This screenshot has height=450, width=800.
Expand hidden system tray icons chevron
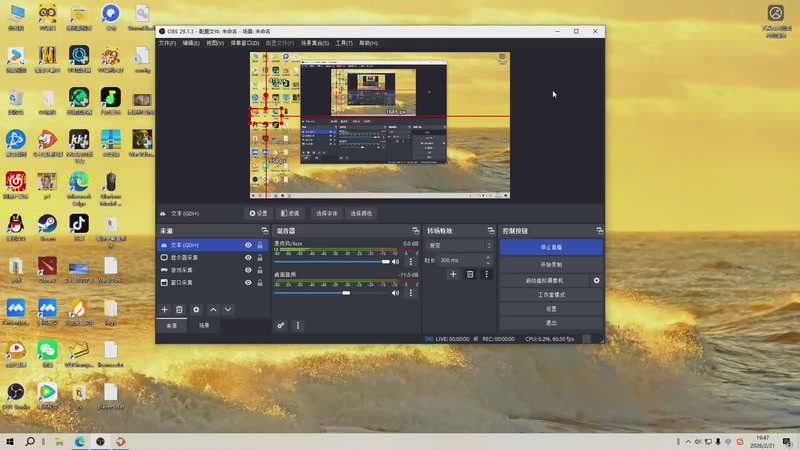tap(688, 442)
